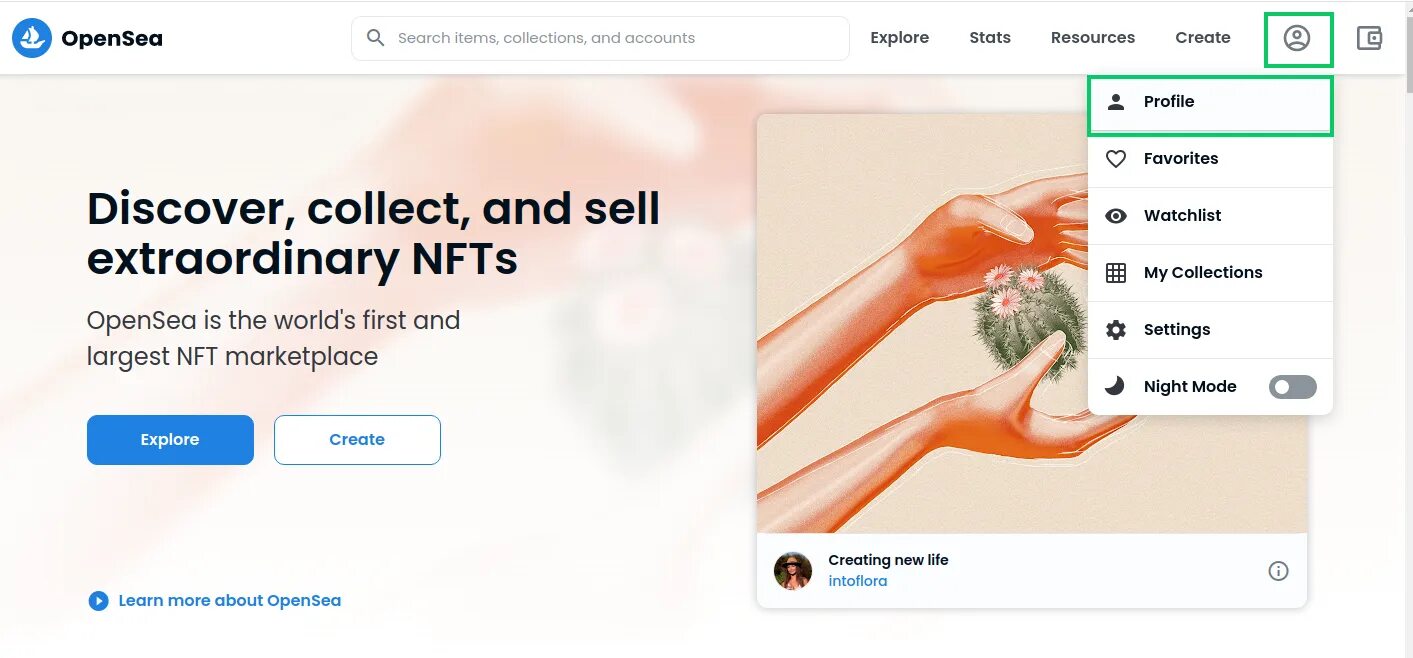Image resolution: width=1413 pixels, height=658 pixels.
Task: Focus the search items input field
Action: pyautogui.click(x=610, y=38)
